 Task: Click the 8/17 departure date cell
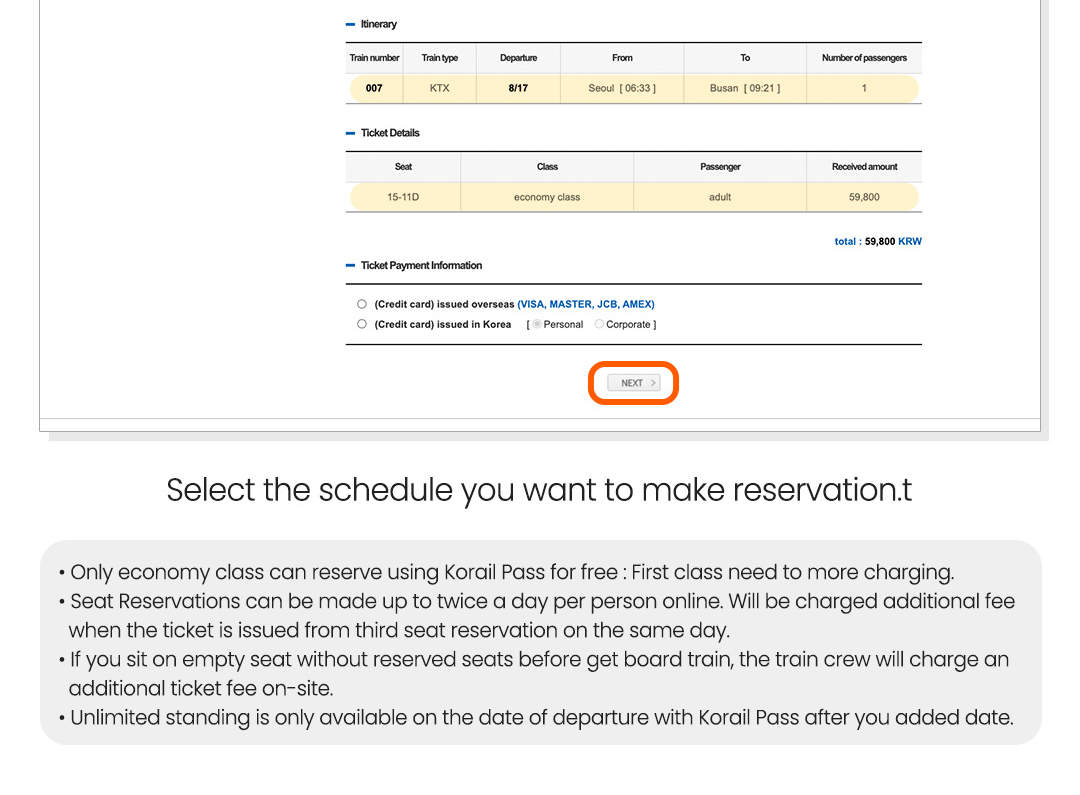[x=518, y=88]
